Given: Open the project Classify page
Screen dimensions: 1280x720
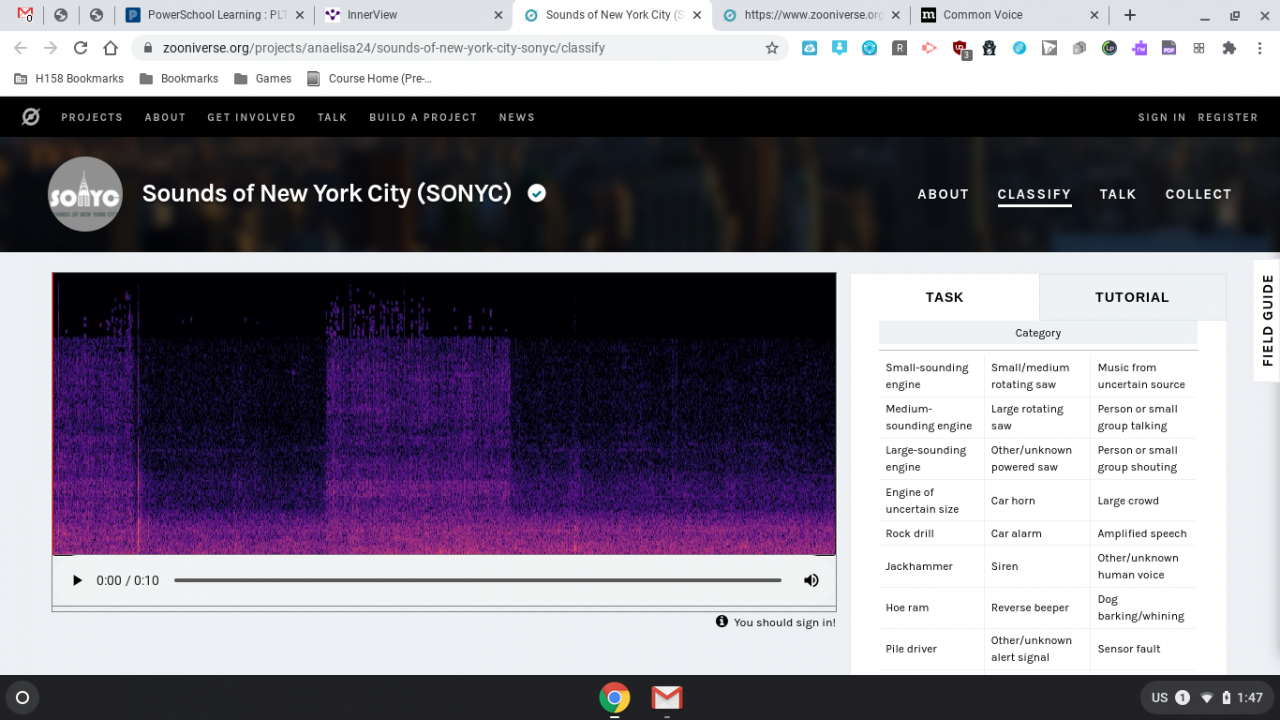Looking at the screenshot, I should [x=1034, y=195].
